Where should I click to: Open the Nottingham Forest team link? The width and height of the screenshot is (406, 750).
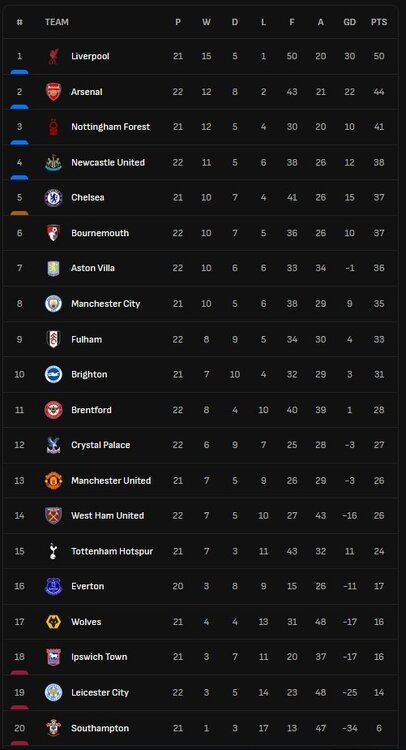point(110,127)
